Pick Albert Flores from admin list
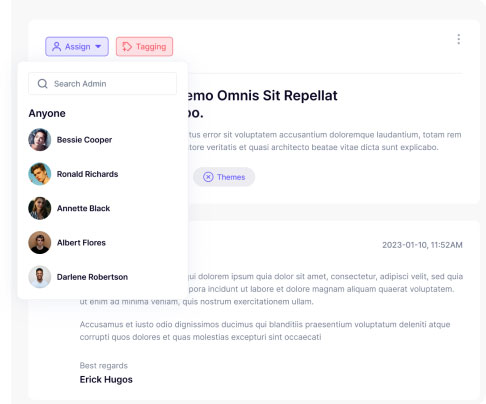The height and width of the screenshot is (404, 486). point(81,243)
